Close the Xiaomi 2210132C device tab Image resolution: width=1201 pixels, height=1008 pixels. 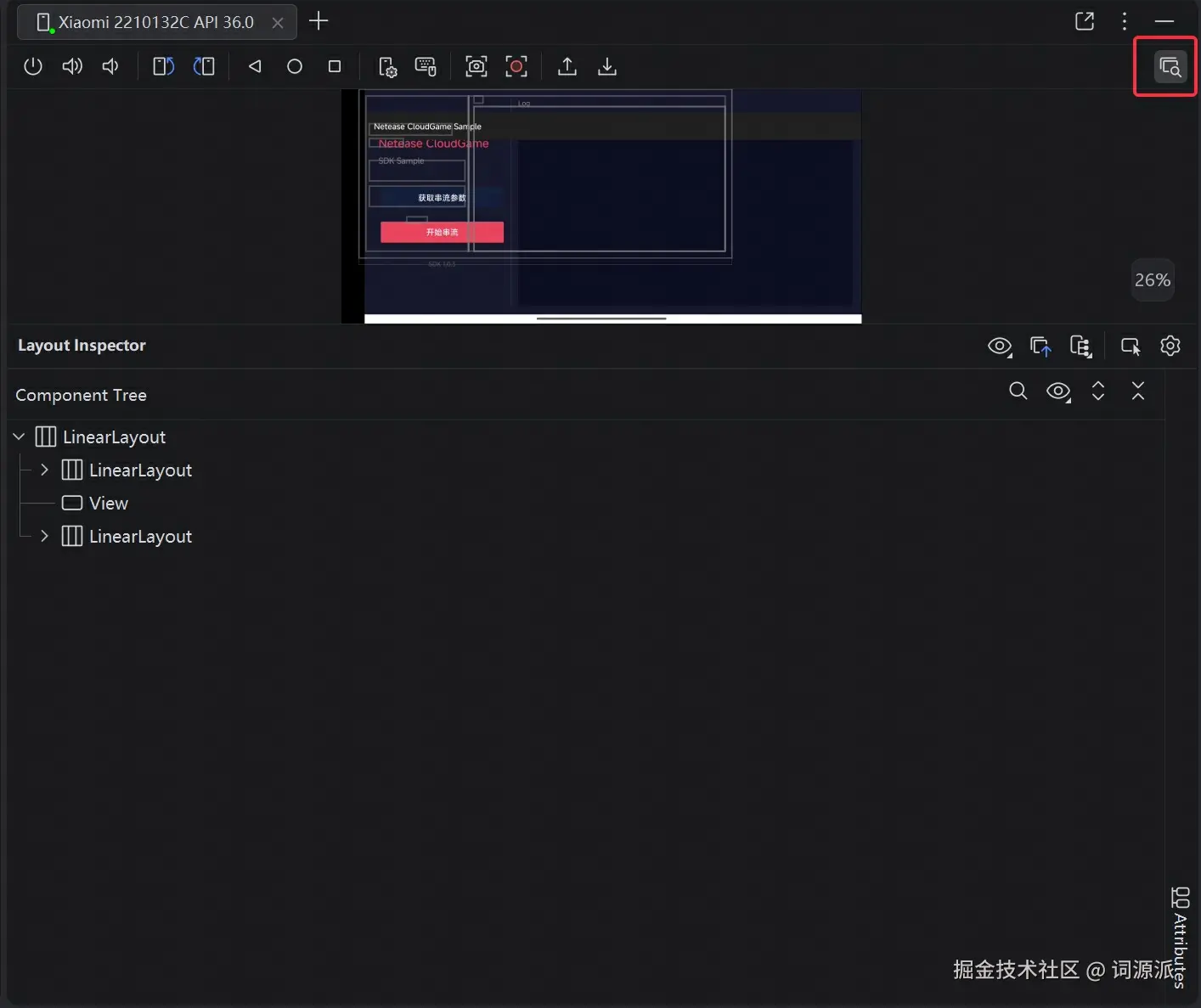point(278,23)
